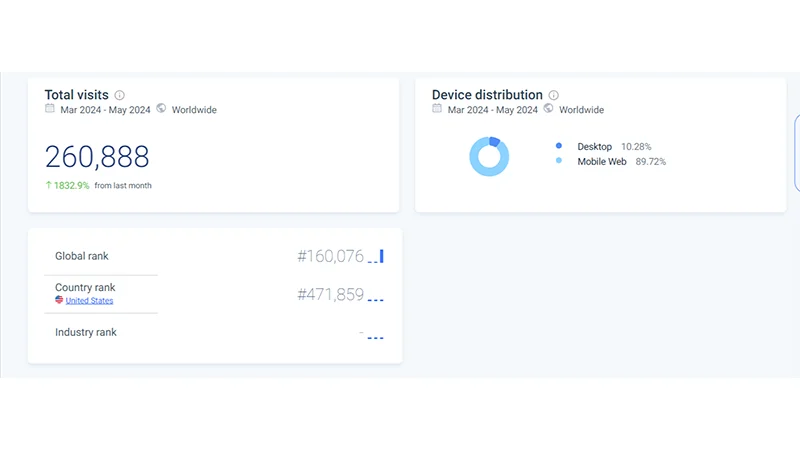Select the Worldwide label under Device distribution
The image size is (800, 450).
pyautogui.click(x=581, y=110)
